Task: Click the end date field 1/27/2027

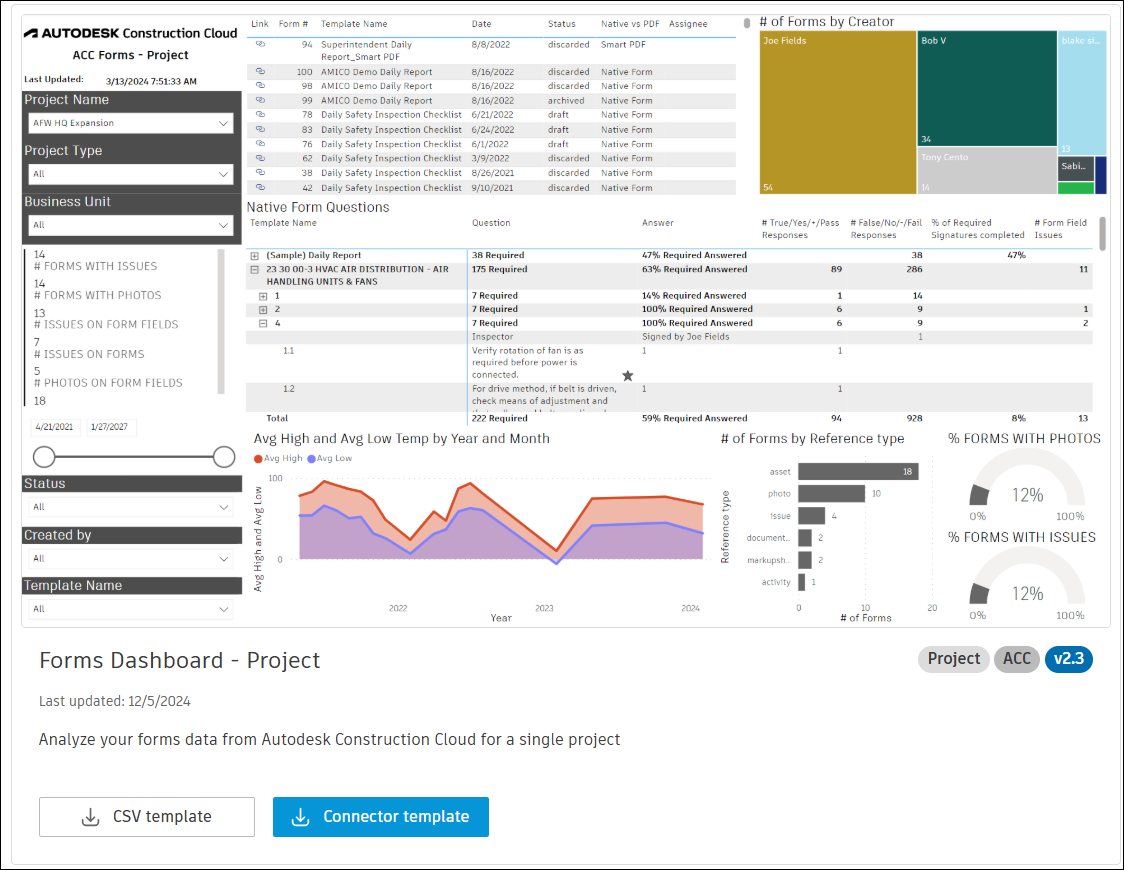Action: coord(110,427)
